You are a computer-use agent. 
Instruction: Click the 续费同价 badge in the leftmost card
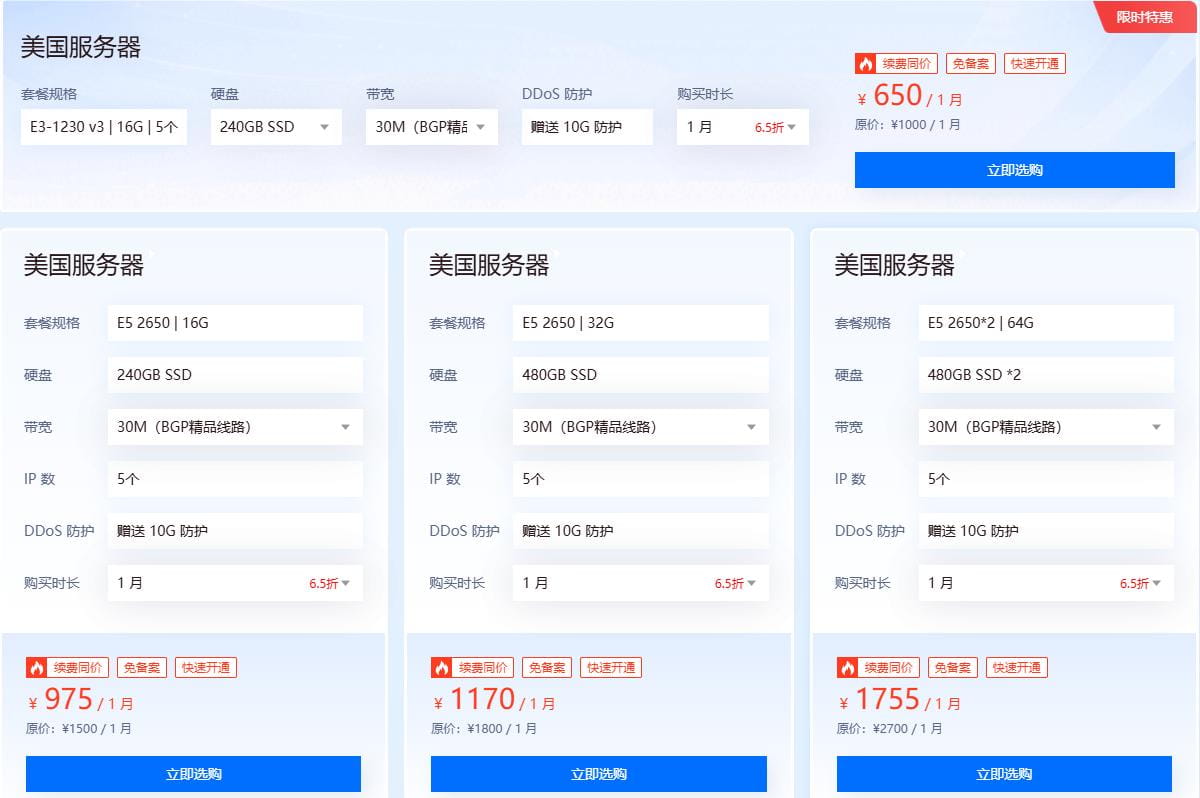point(81,667)
